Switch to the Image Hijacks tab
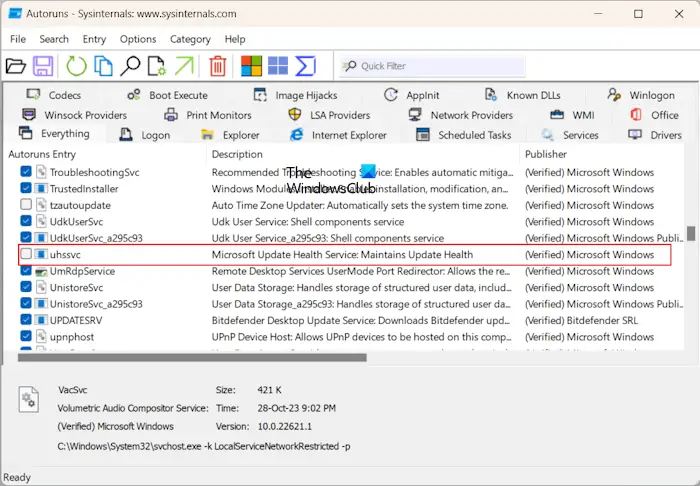 296,95
